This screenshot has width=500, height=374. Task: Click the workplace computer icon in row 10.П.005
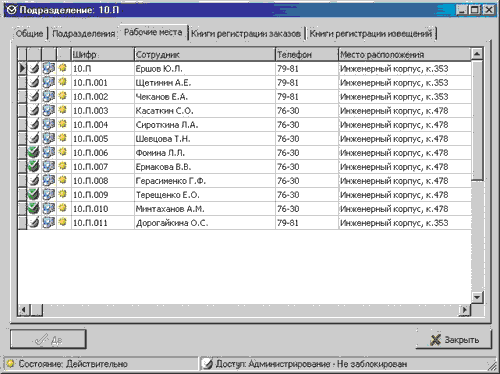[49, 138]
